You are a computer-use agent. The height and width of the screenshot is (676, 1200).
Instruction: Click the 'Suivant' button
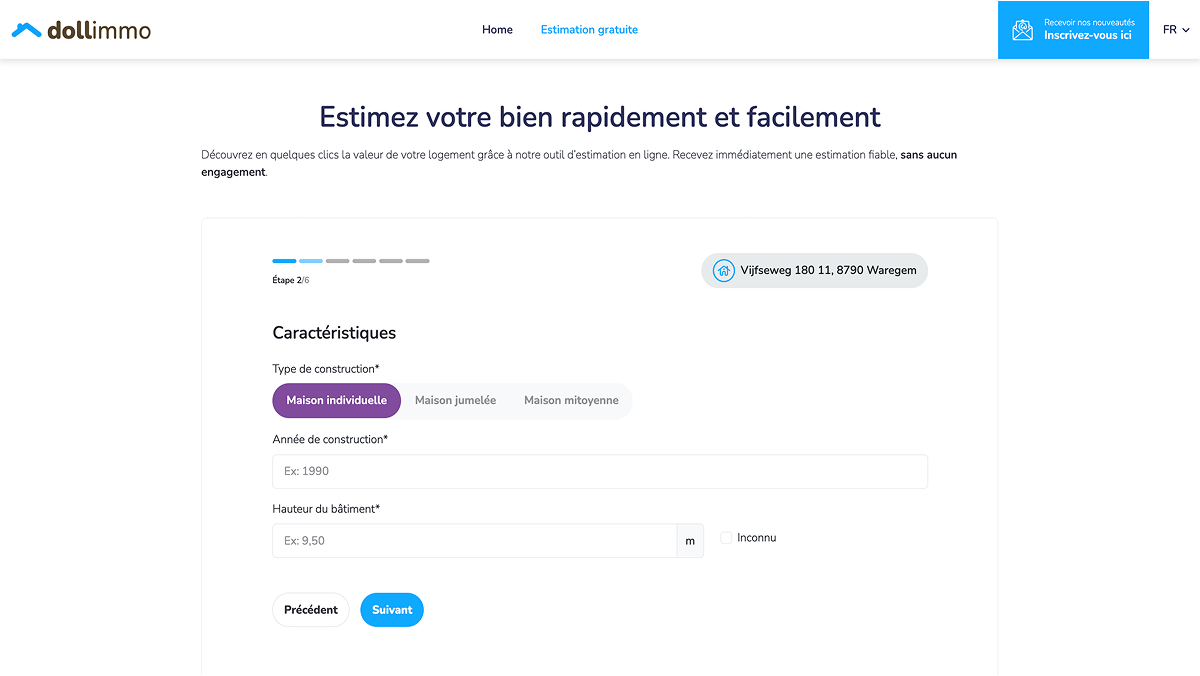point(392,609)
